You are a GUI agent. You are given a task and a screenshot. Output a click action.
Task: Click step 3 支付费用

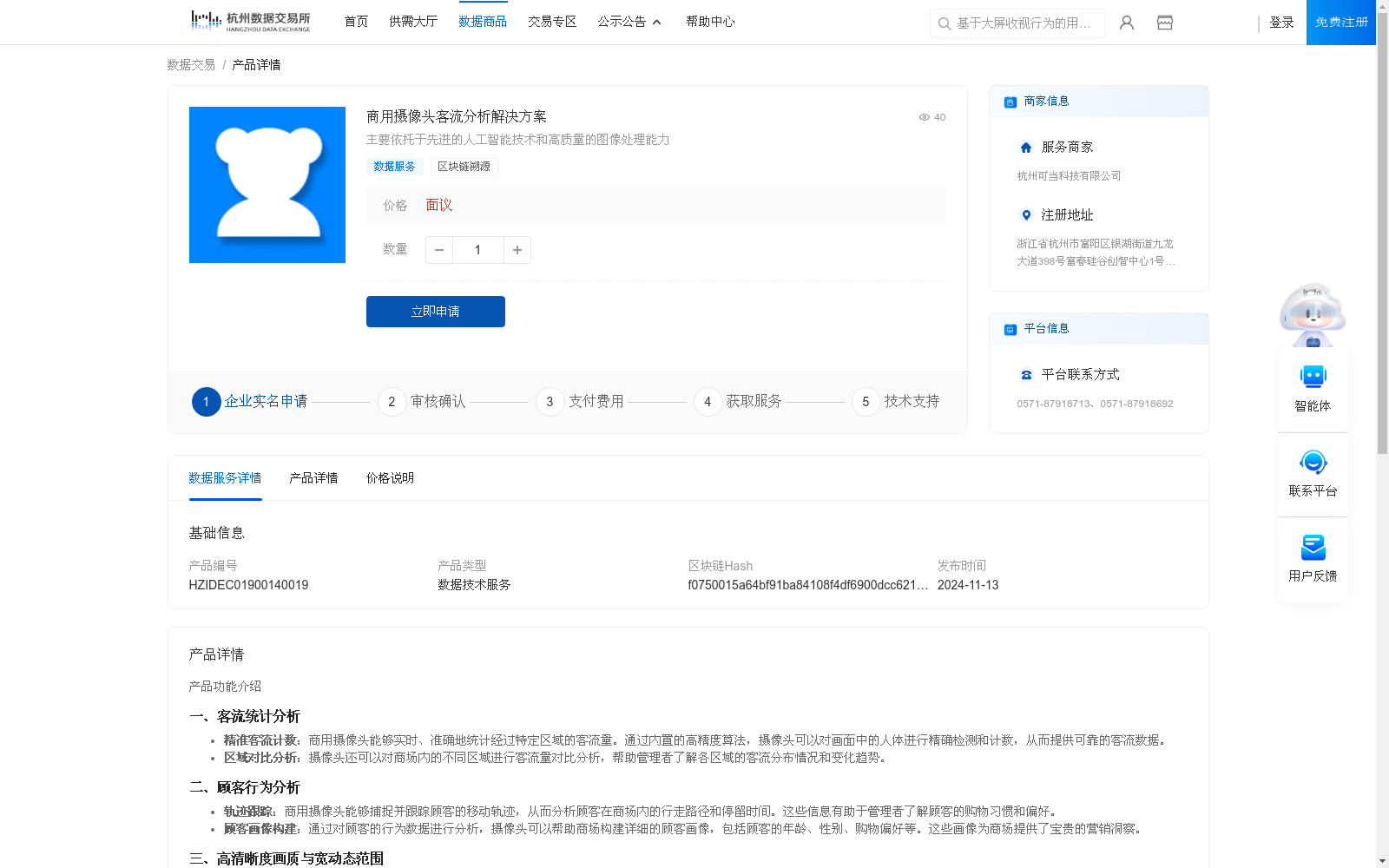pyautogui.click(x=580, y=401)
